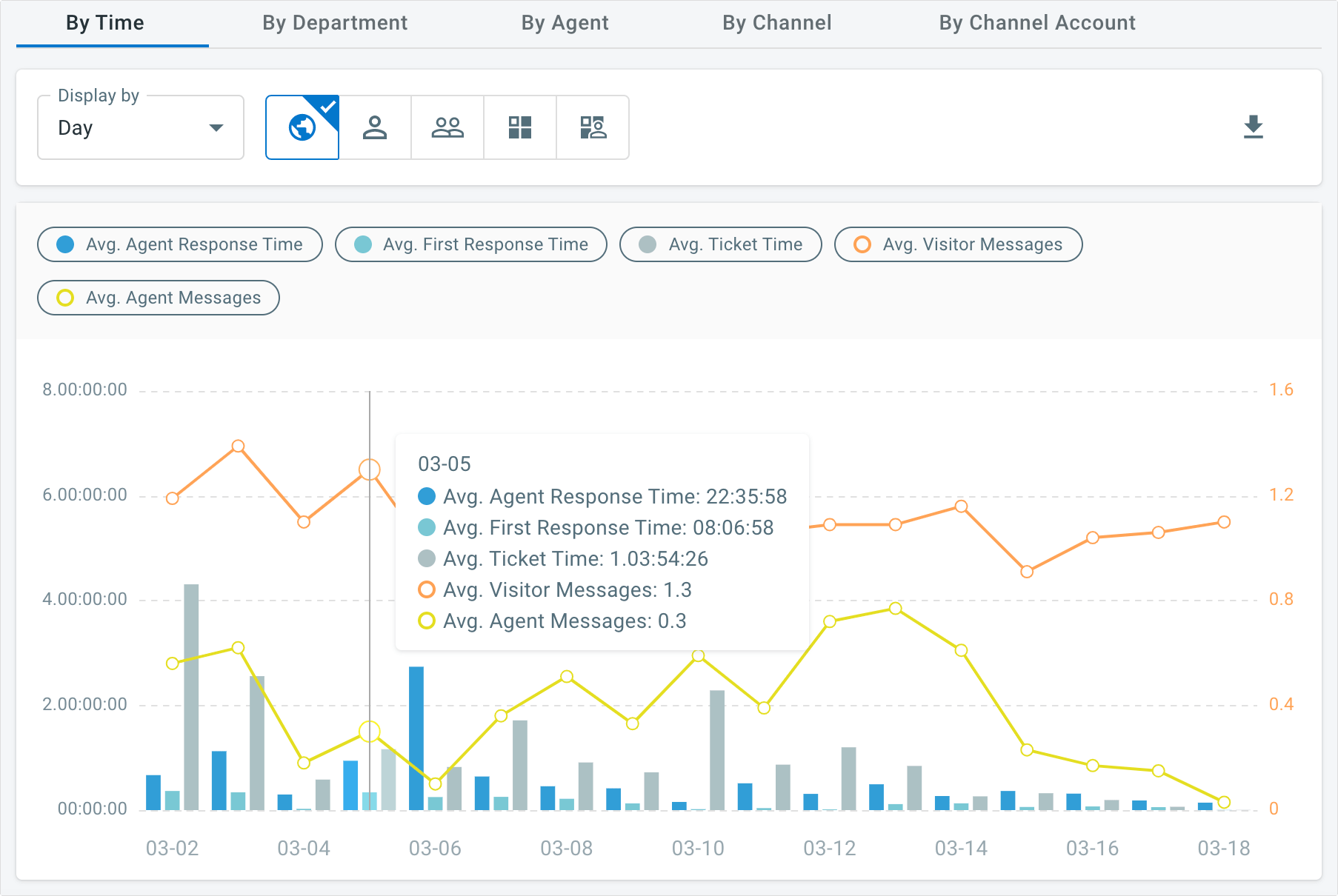Download the report with the download icon
Viewport: 1338px width, 896px height.
point(1253,127)
